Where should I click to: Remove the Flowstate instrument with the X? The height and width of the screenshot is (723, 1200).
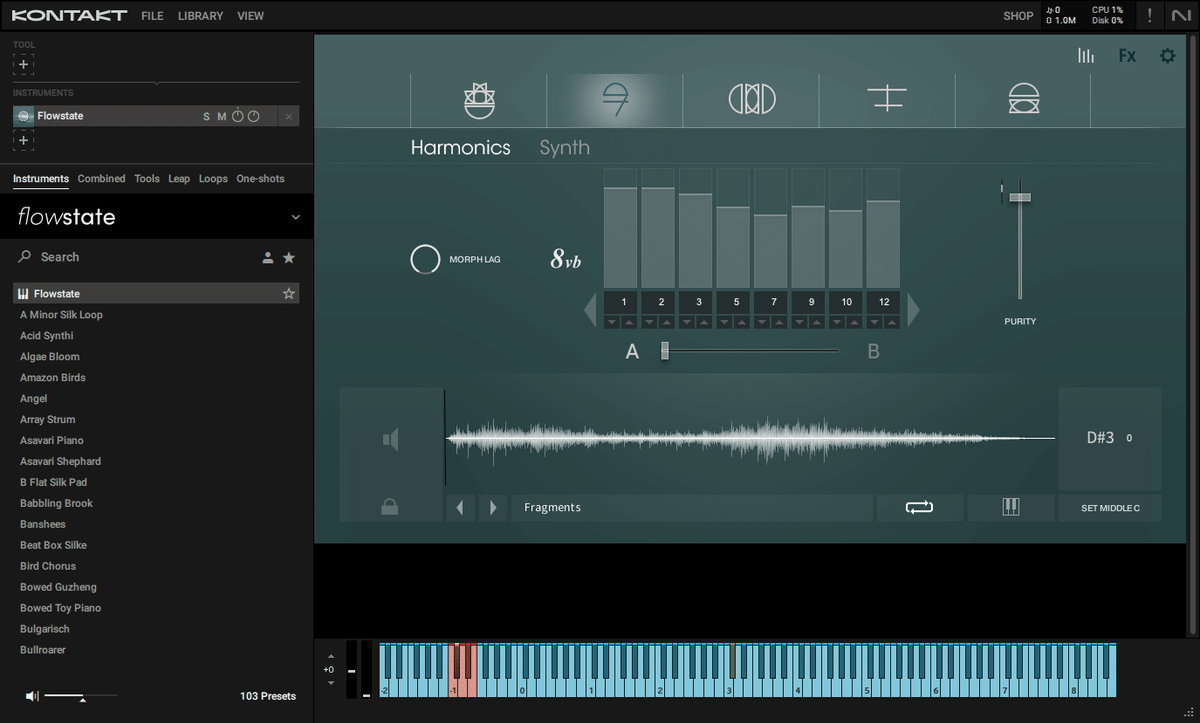pos(289,117)
